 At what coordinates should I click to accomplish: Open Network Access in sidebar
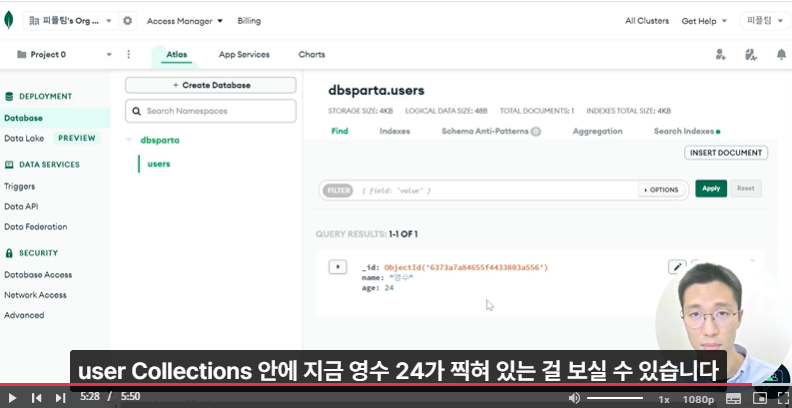tap(35, 295)
